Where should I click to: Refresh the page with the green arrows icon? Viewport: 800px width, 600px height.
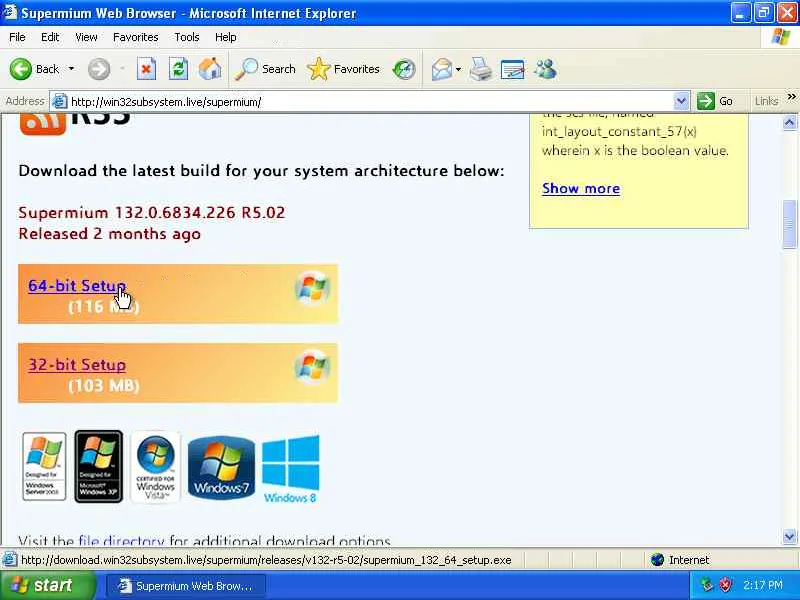pos(179,69)
